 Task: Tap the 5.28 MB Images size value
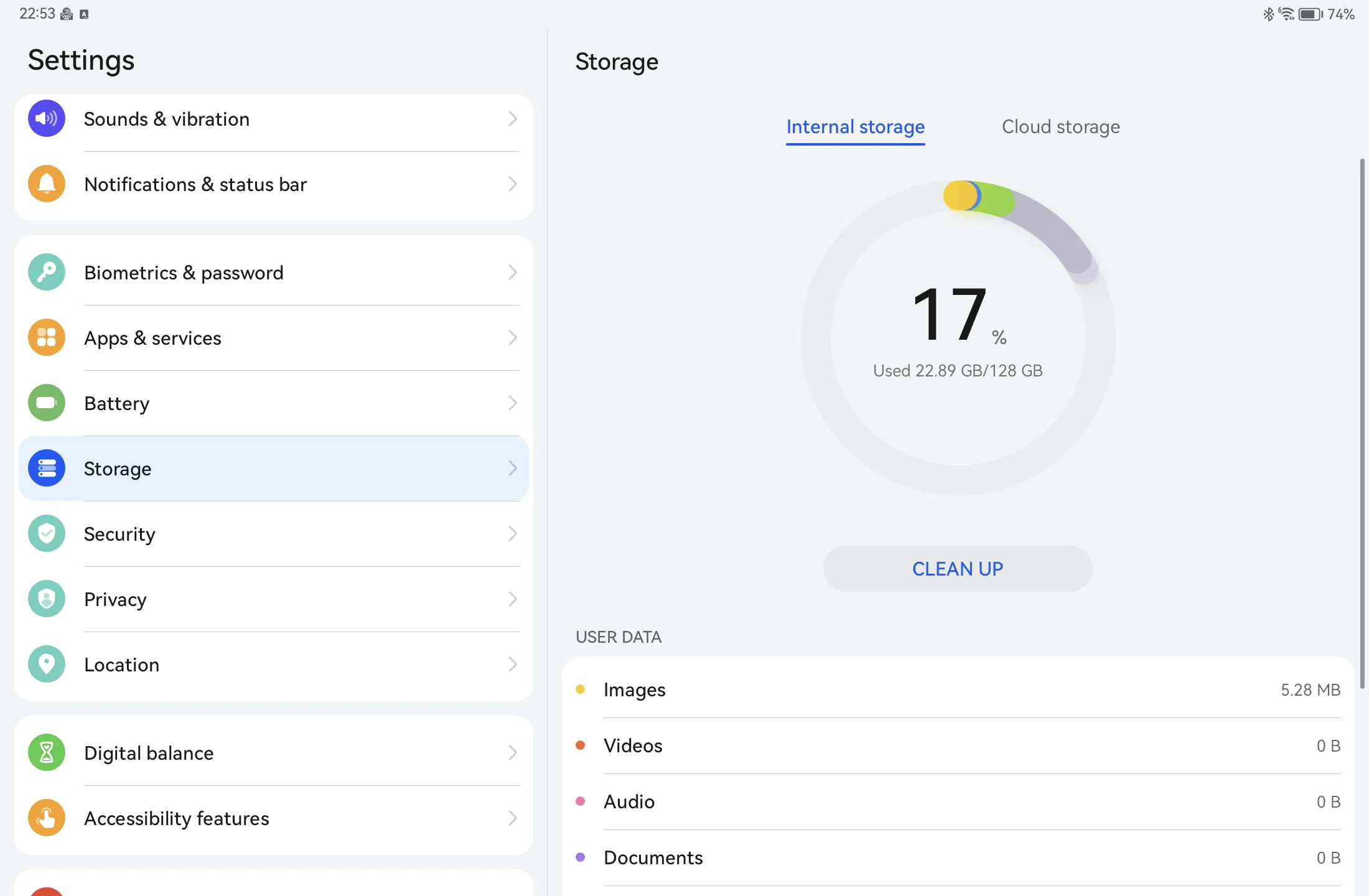click(1311, 689)
